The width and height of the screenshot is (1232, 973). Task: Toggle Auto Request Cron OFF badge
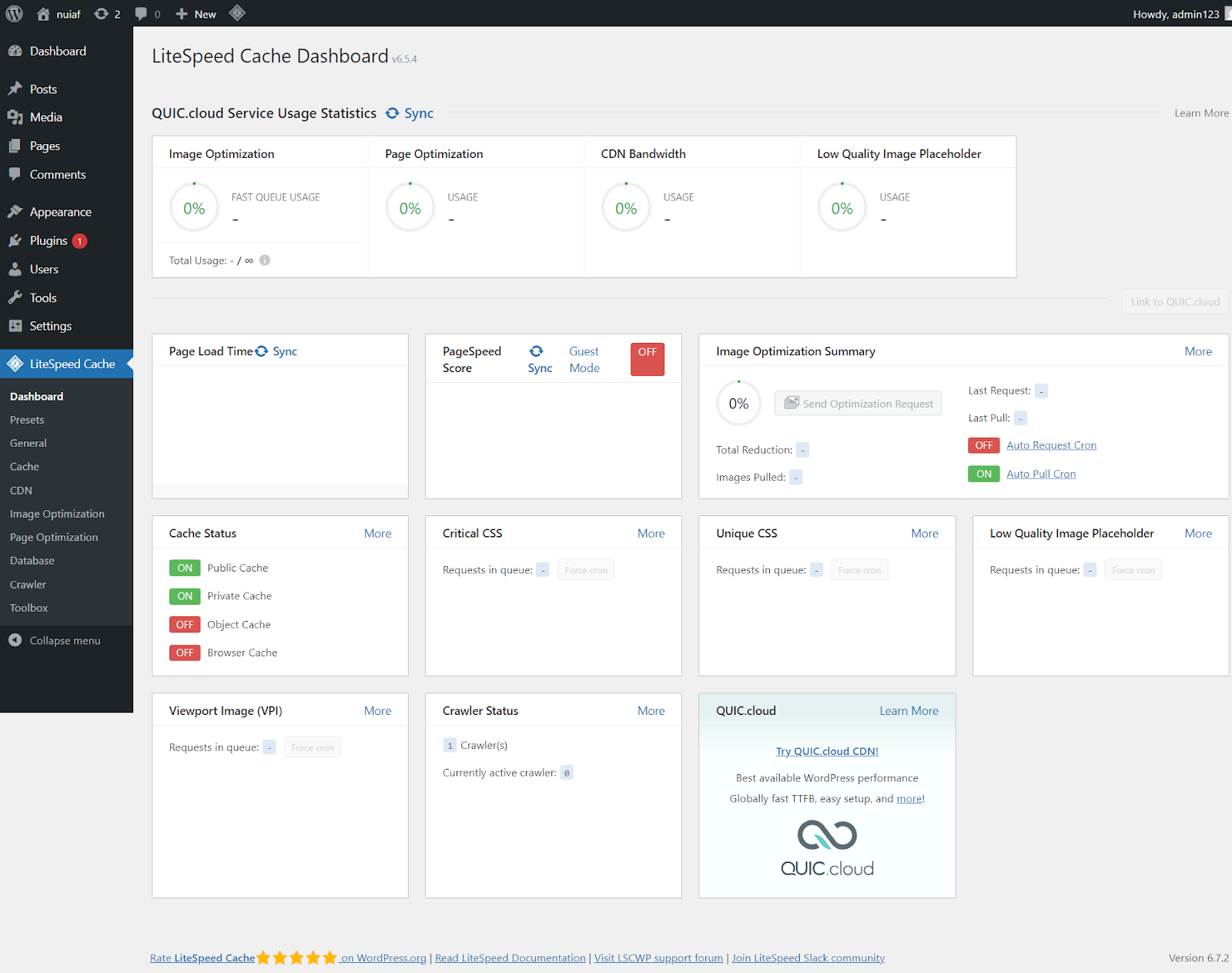point(983,445)
